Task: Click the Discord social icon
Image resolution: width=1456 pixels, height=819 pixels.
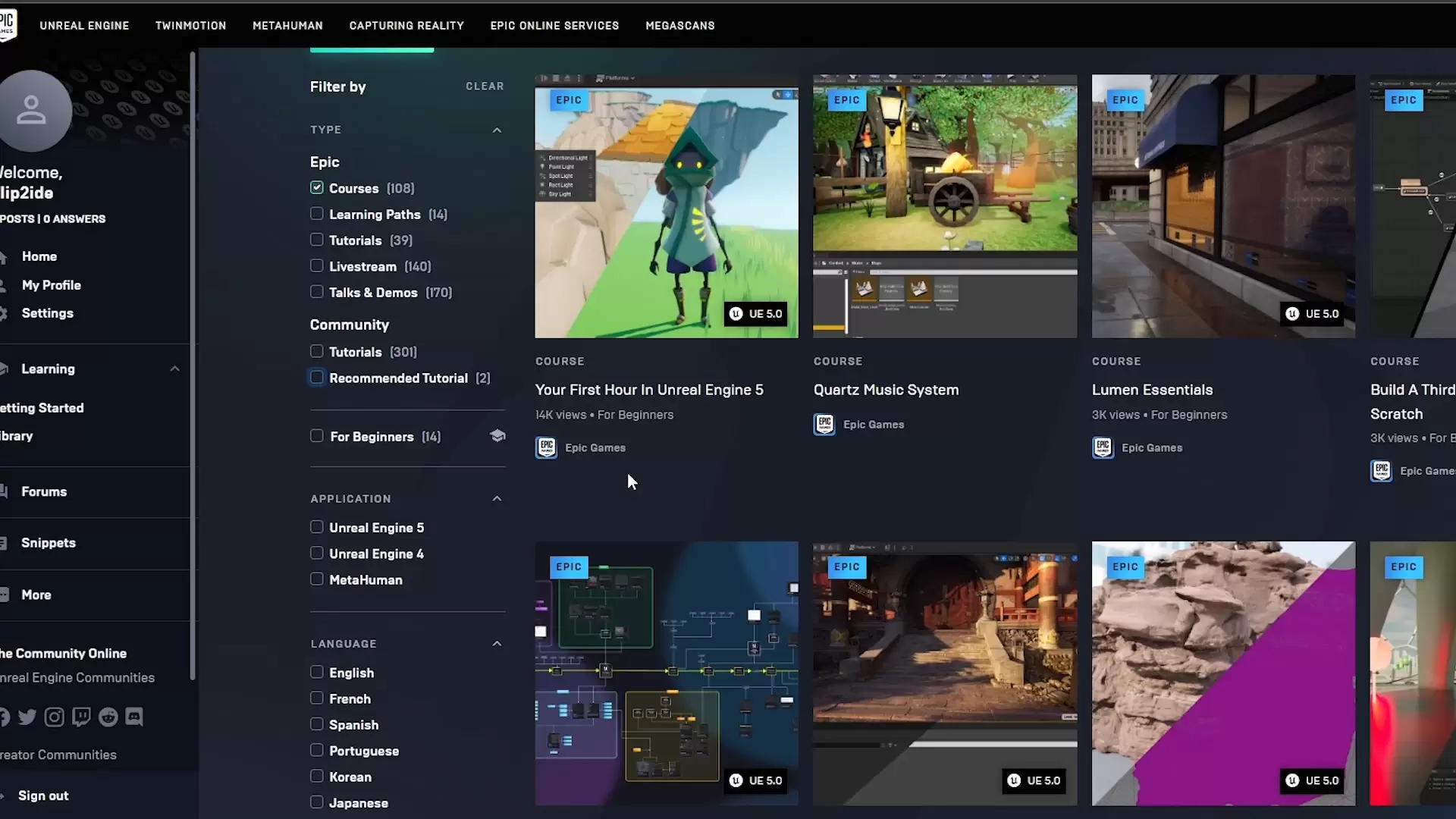Action: coord(134,717)
